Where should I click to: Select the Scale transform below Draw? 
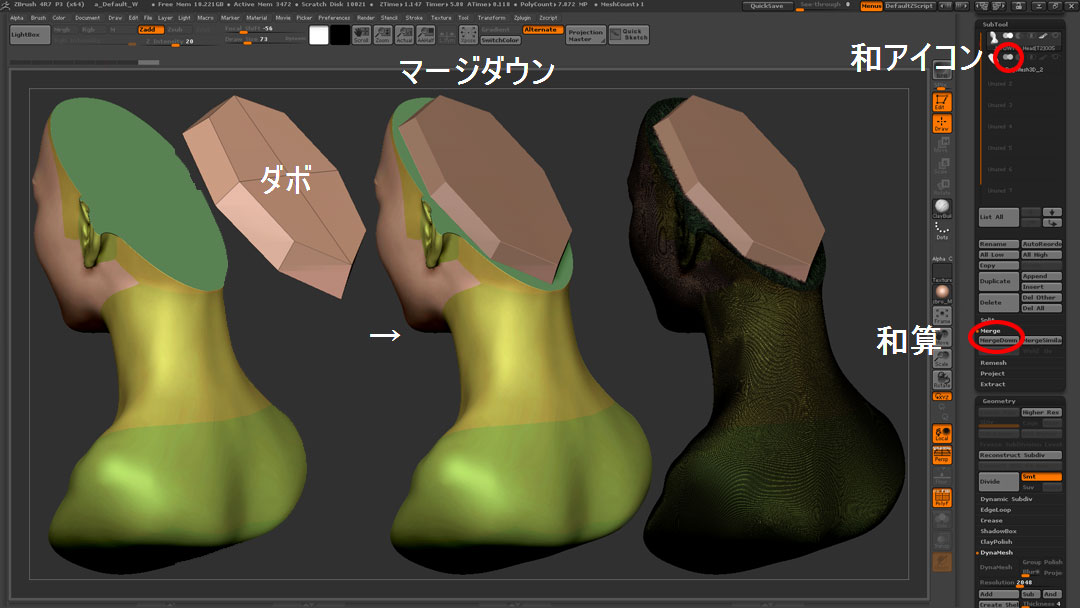(942, 166)
